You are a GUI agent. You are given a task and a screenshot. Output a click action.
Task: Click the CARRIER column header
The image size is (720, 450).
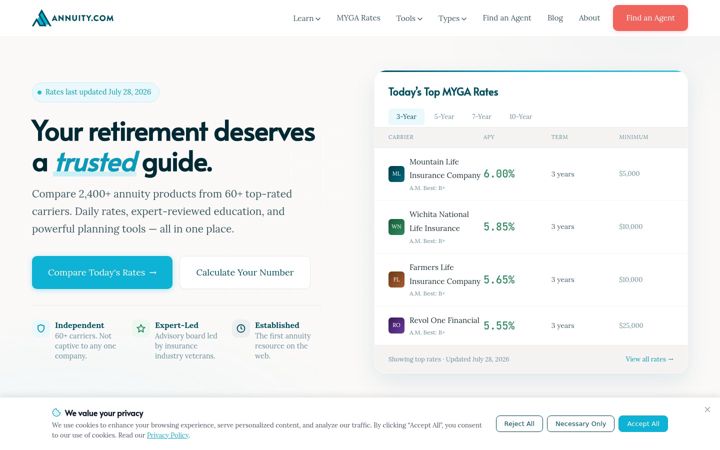tap(401, 137)
